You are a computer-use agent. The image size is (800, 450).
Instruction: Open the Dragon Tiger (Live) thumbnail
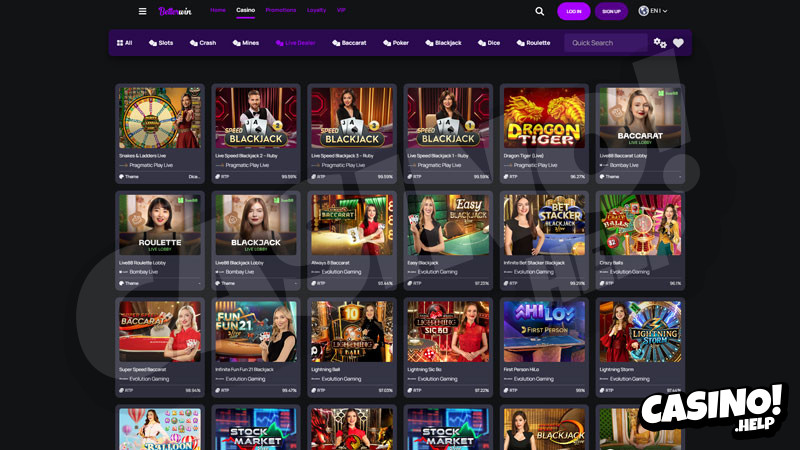544,118
